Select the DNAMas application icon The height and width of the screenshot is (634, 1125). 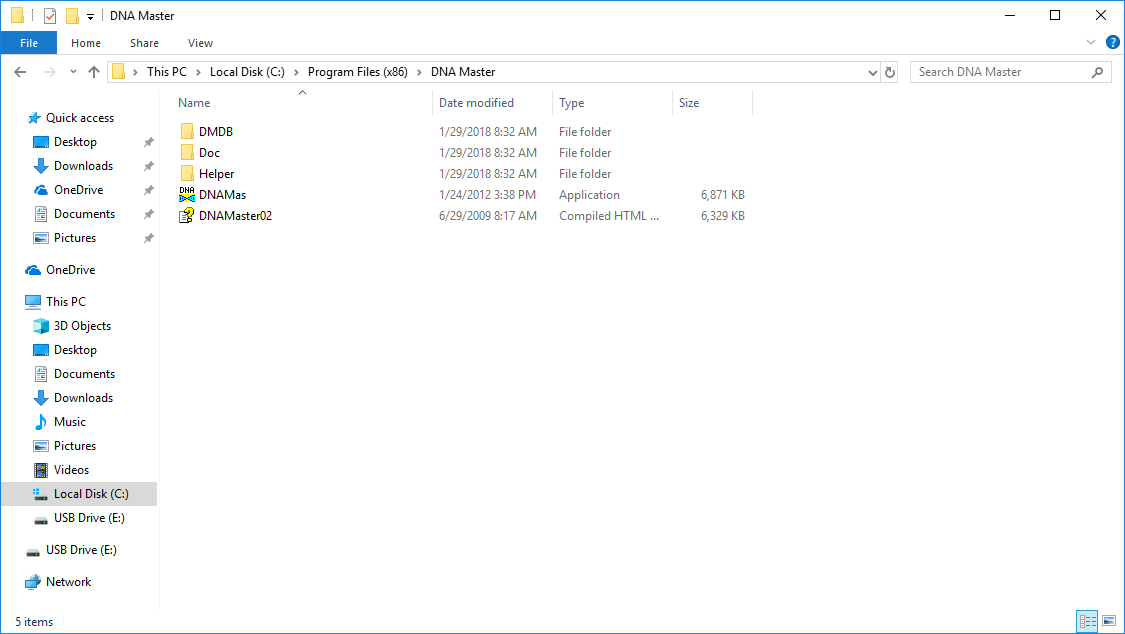187,194
